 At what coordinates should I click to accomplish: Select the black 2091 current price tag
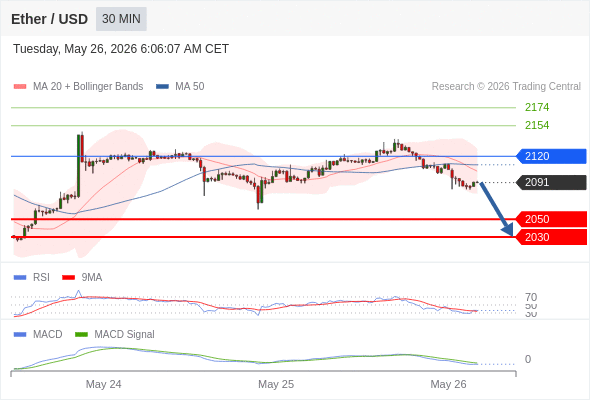(x=551, y=183)
